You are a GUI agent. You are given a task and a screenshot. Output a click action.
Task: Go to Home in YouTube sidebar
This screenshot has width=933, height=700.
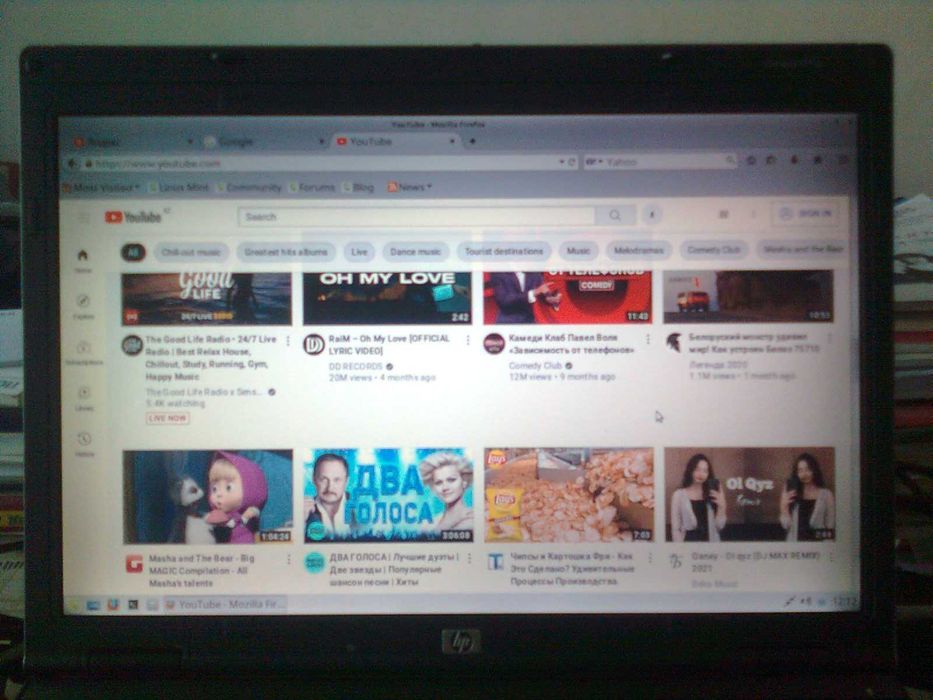pos(83,260)
